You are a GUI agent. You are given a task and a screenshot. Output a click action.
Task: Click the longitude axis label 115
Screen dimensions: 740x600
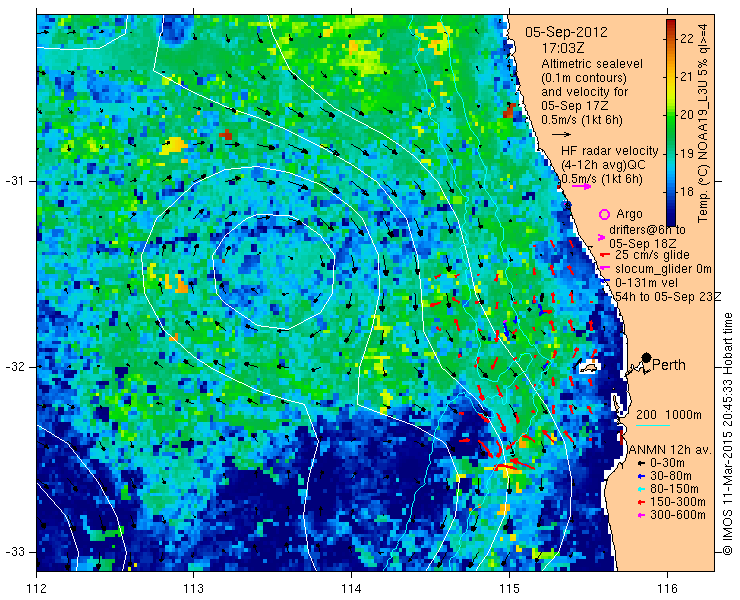coord(509,589)
